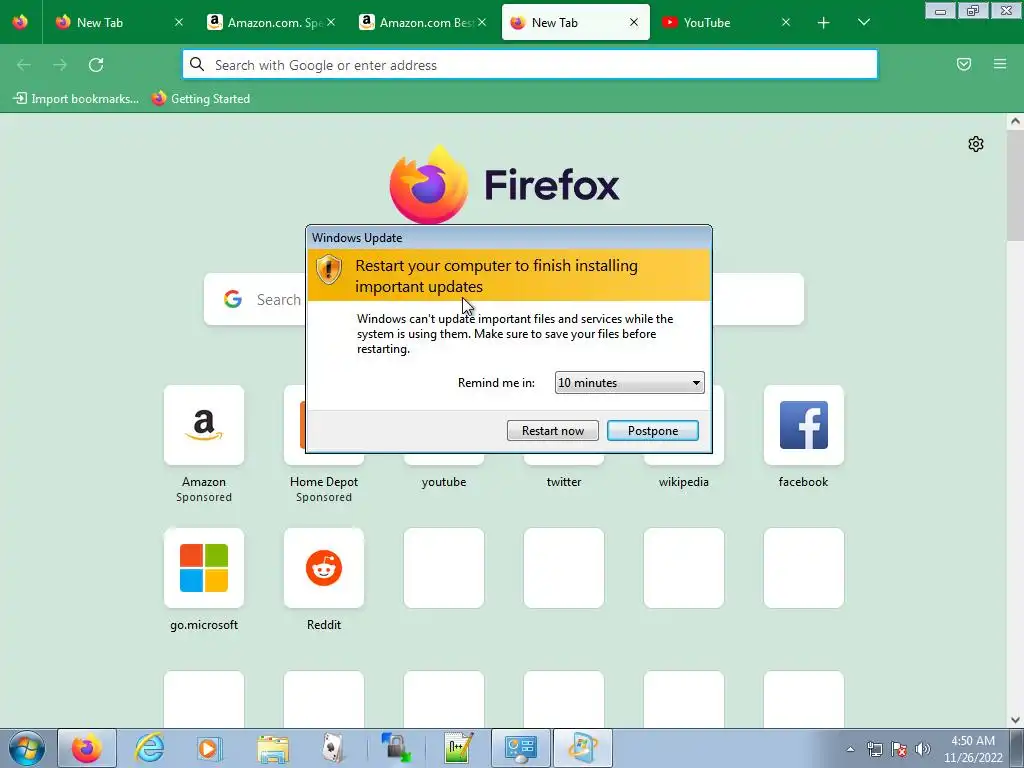Click the twitter shortcut label
This screenshot has height=768, width=1024.
[x=564, y=482]
